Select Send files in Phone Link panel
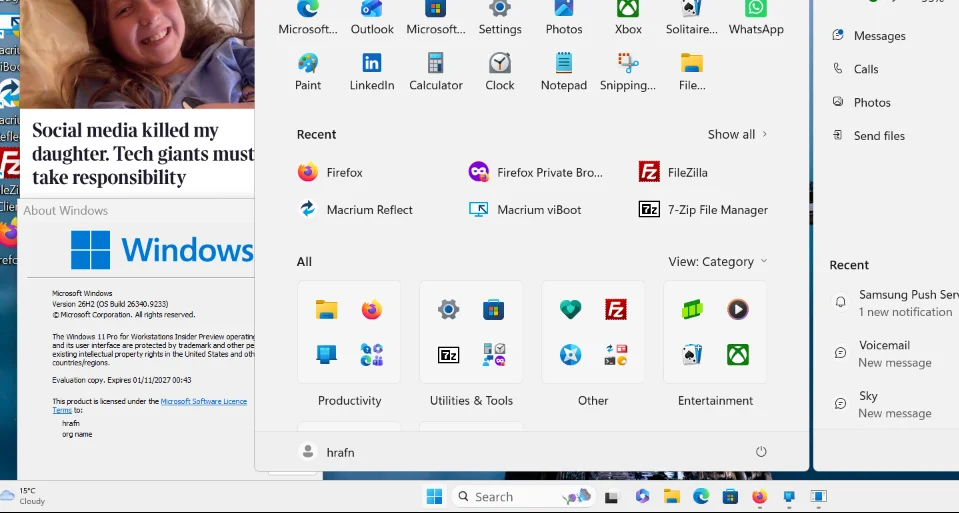The image size is (959, 513). click(868, 136)
